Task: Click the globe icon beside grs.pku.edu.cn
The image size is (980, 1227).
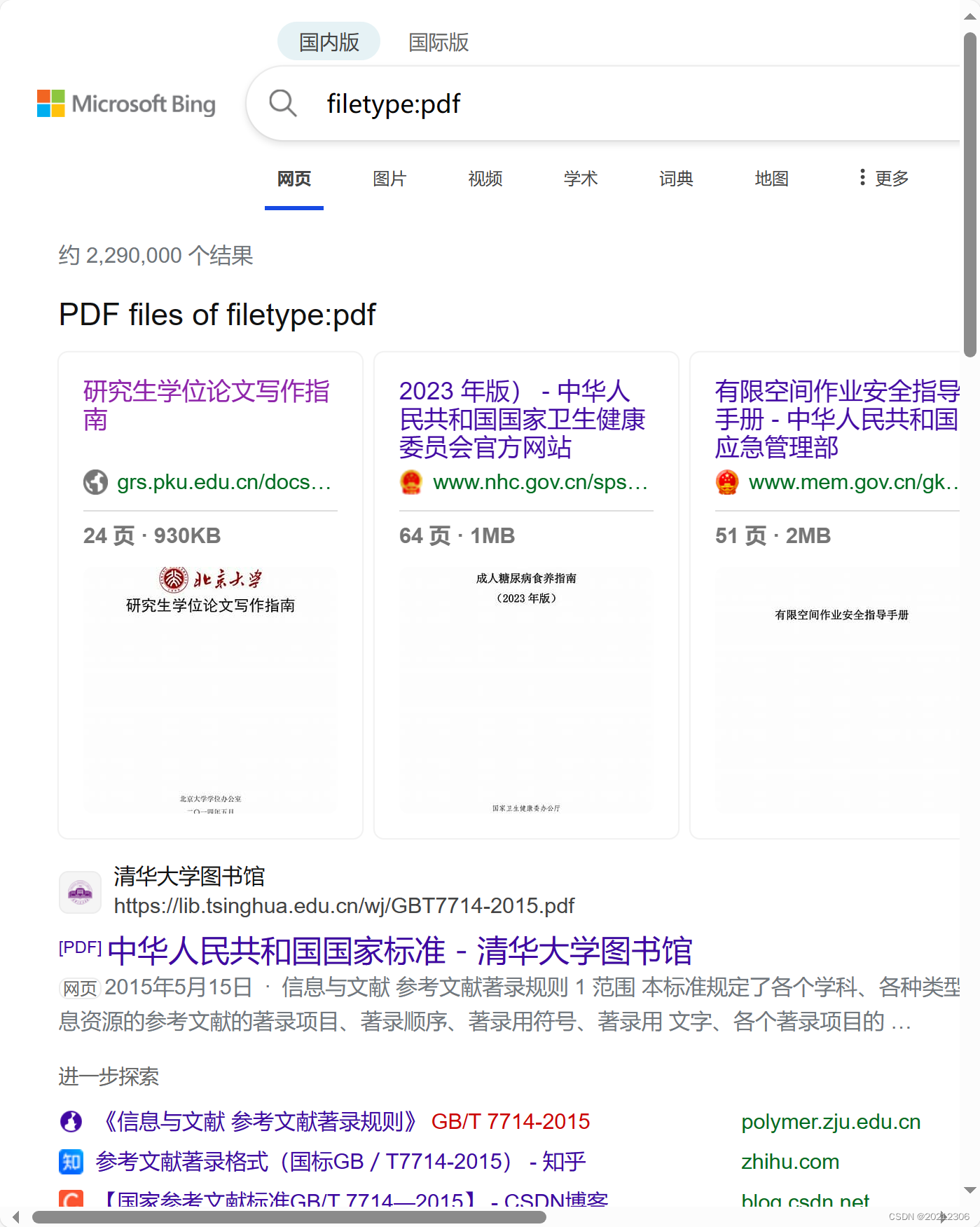Action: coord(95,482)
